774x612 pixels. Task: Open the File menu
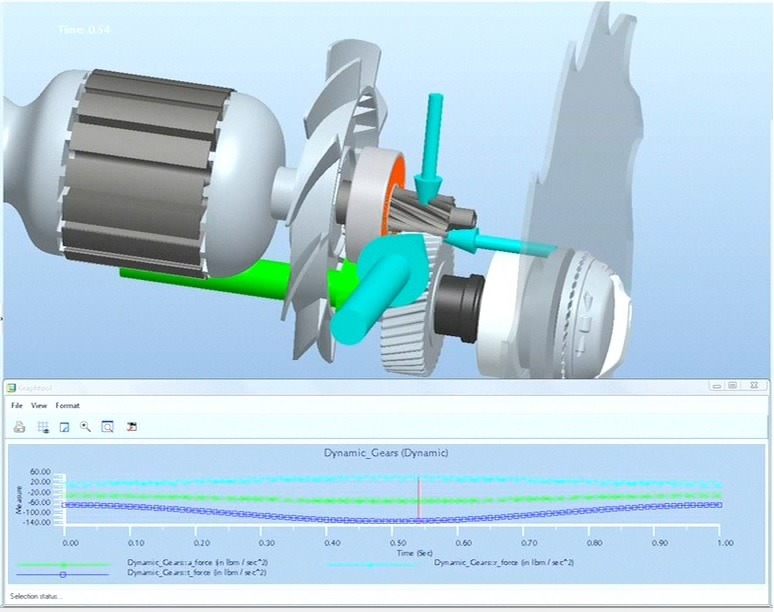[16, 406]
